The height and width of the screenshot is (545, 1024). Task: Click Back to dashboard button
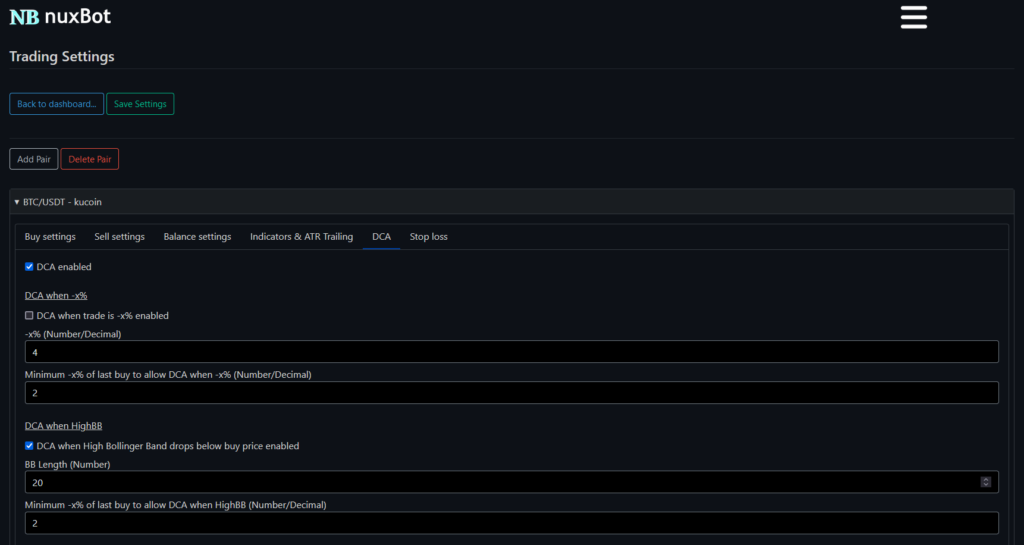56,104
